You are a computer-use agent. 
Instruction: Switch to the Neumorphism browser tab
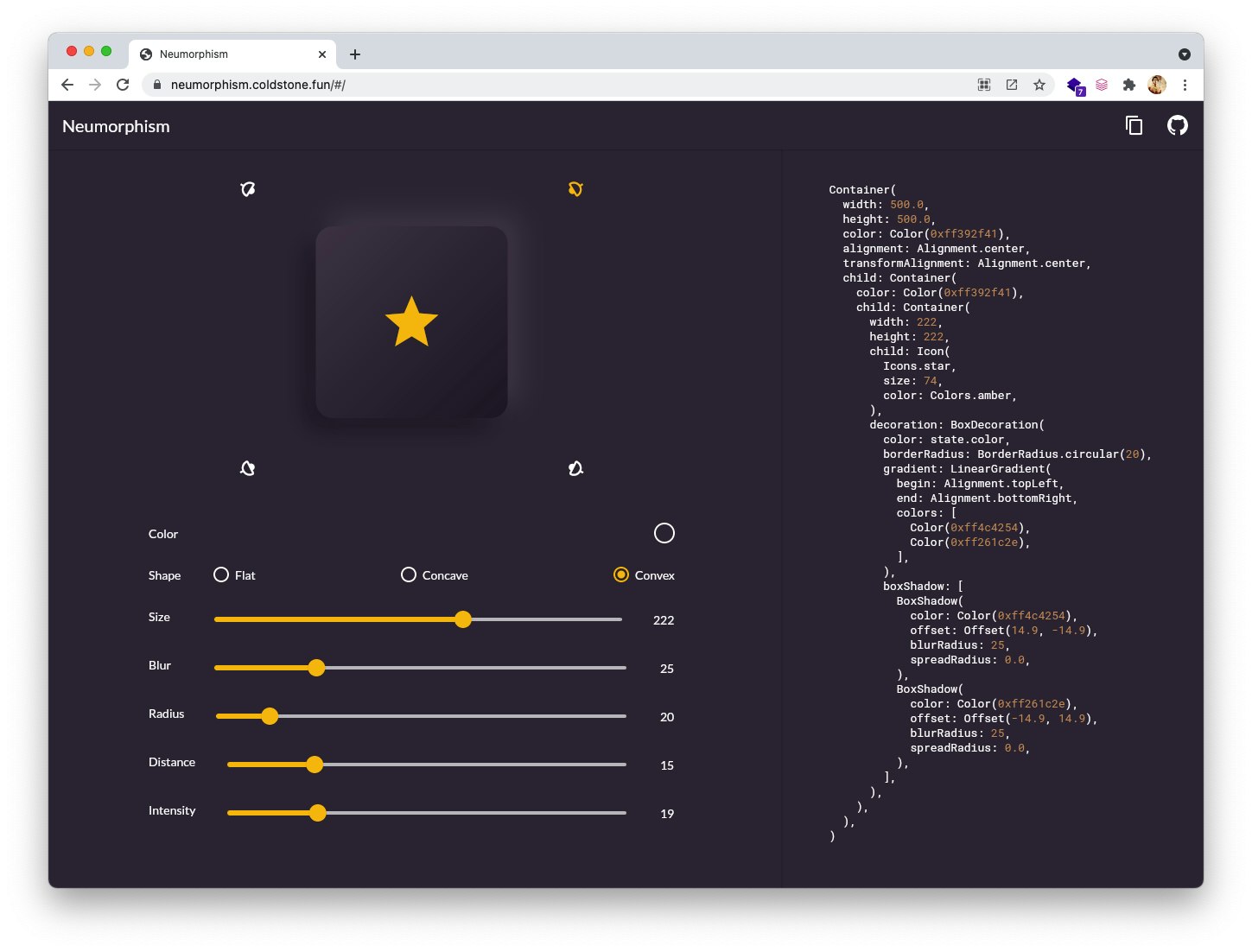tap(233, 54)
